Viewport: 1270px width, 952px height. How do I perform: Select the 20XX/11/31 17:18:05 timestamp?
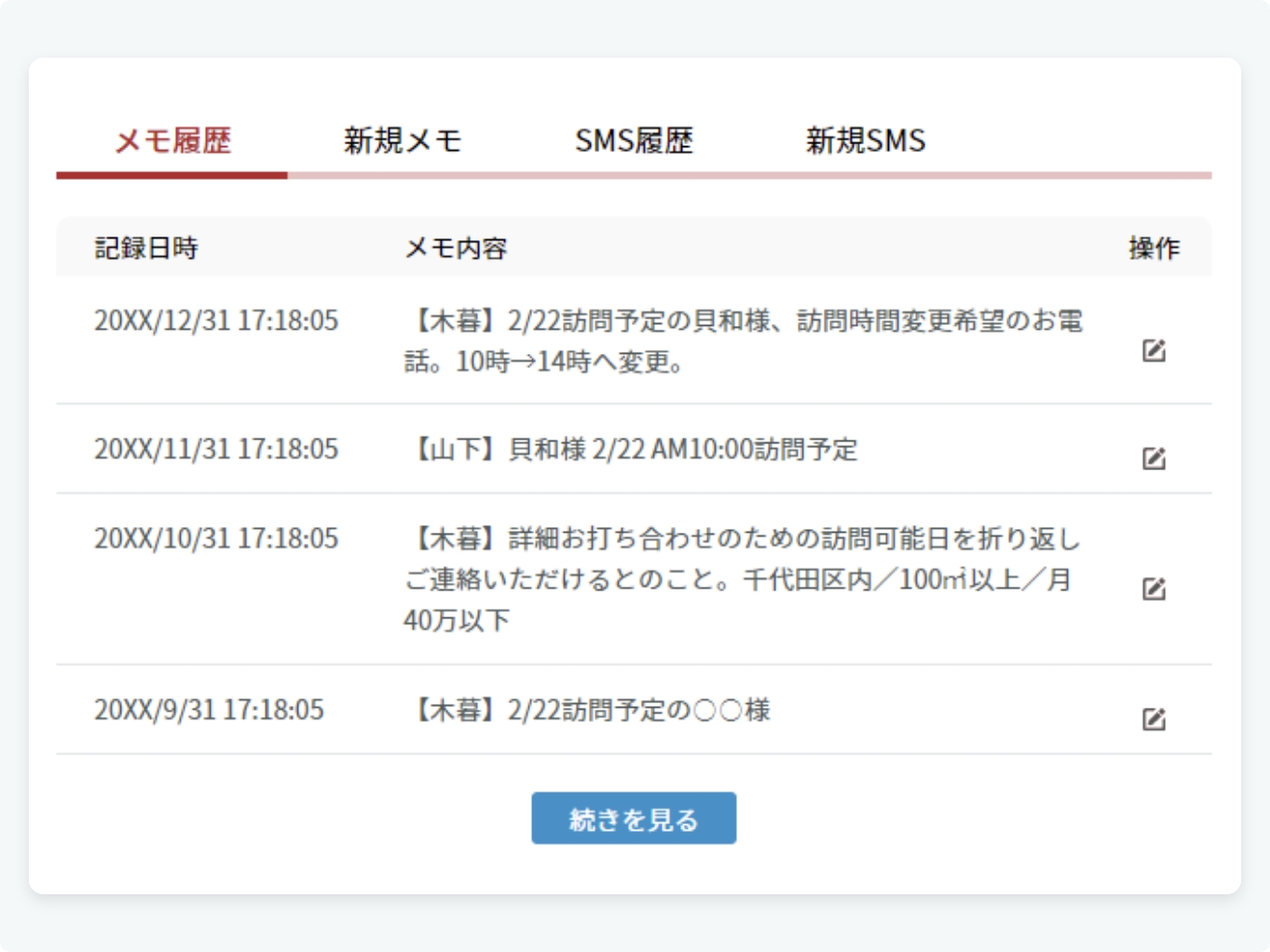coord(216,449)
